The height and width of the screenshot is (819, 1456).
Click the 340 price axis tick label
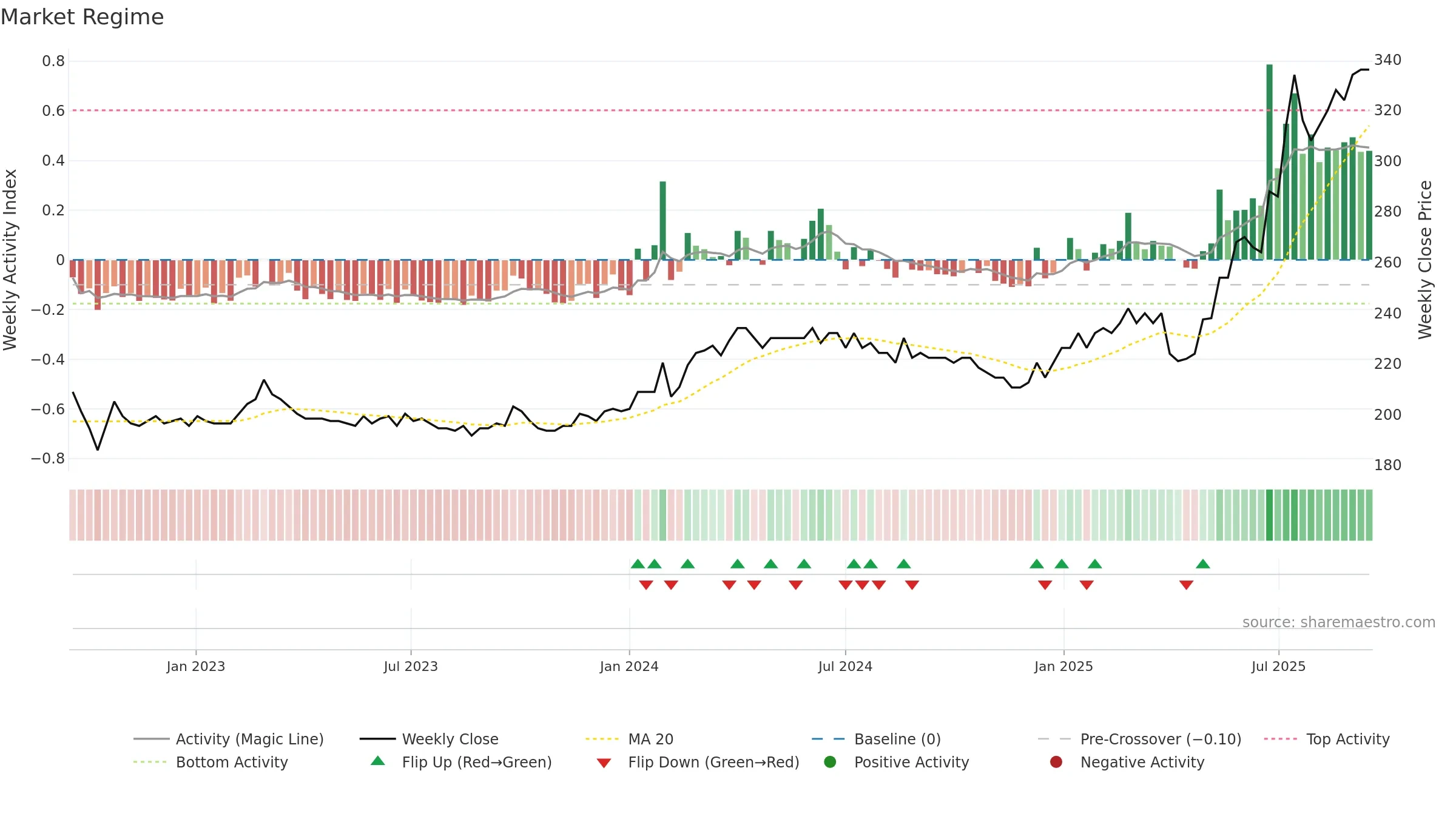pyautogui.click(x=1388, y=60)
